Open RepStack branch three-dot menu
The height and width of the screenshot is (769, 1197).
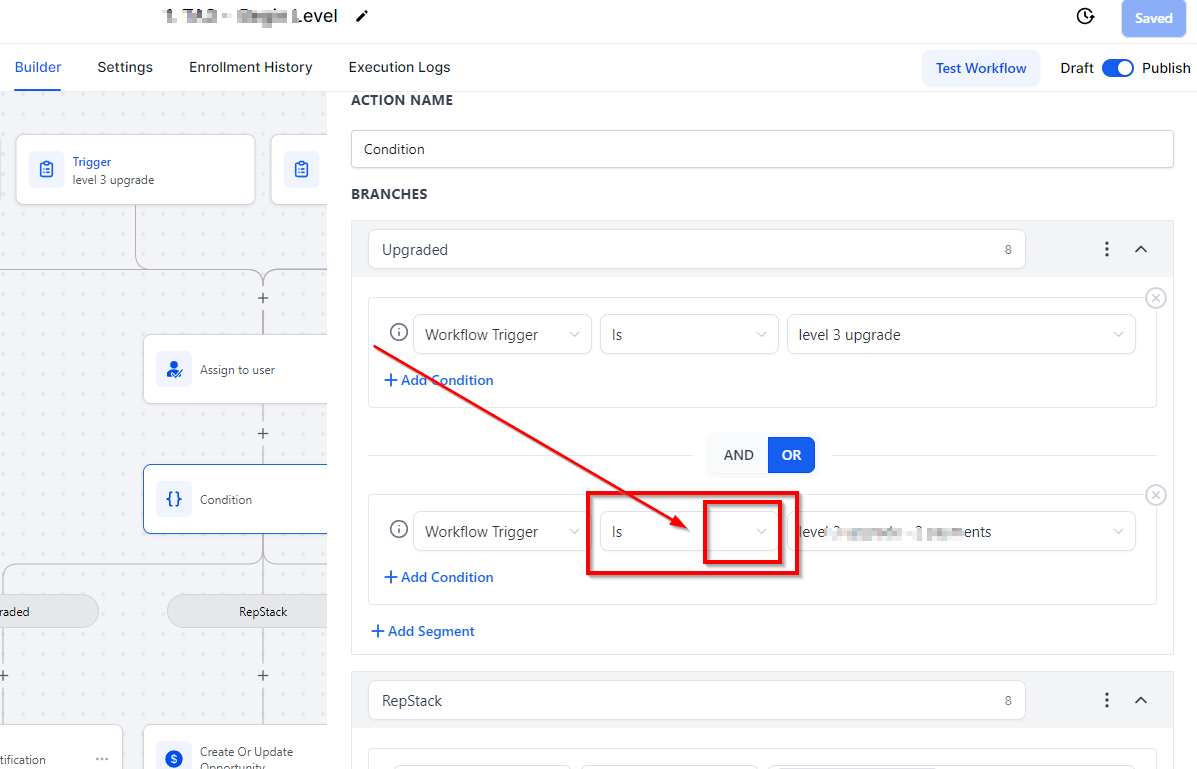[x=1106, y=700]
